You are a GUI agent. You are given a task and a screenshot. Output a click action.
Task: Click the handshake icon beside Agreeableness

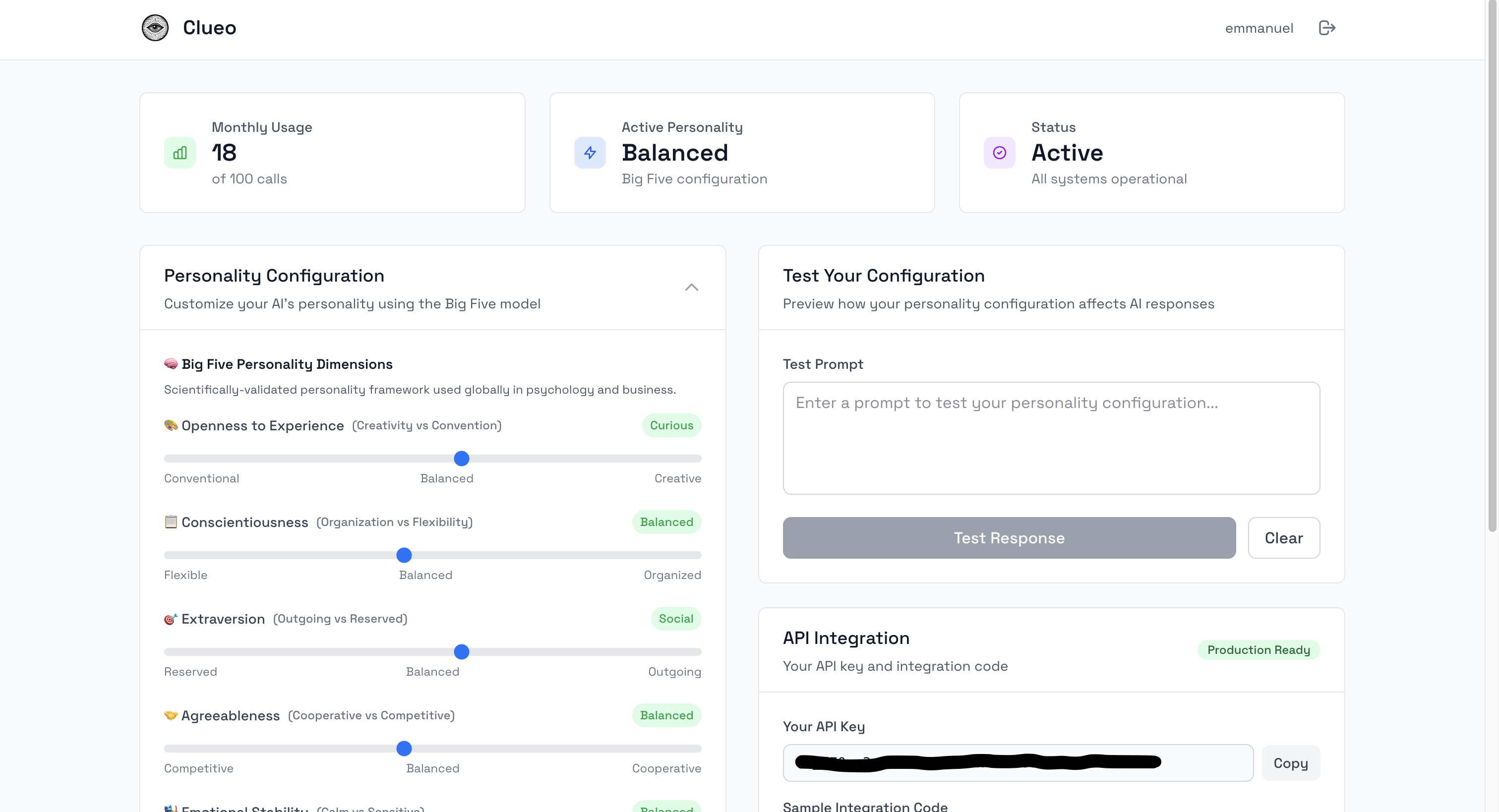(x=171, y=715)
